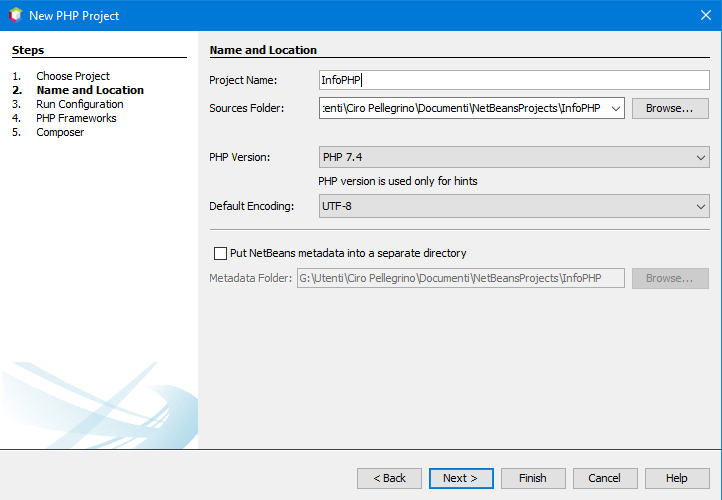
Task: Open the Default Encoding dropdown
Action: [x=514, y=206]
